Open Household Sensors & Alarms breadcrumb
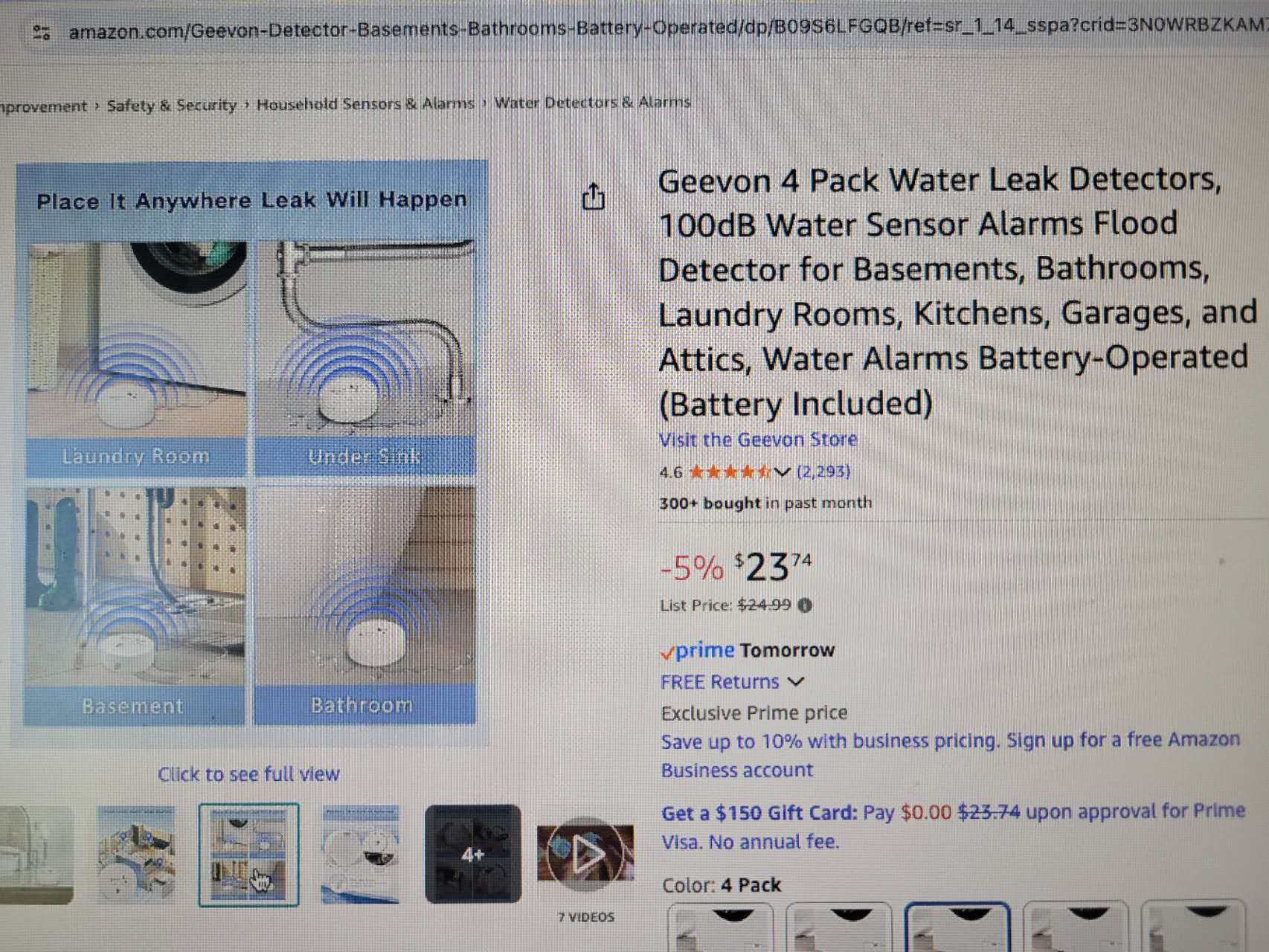1269x952 pixels. pos(365,103)
